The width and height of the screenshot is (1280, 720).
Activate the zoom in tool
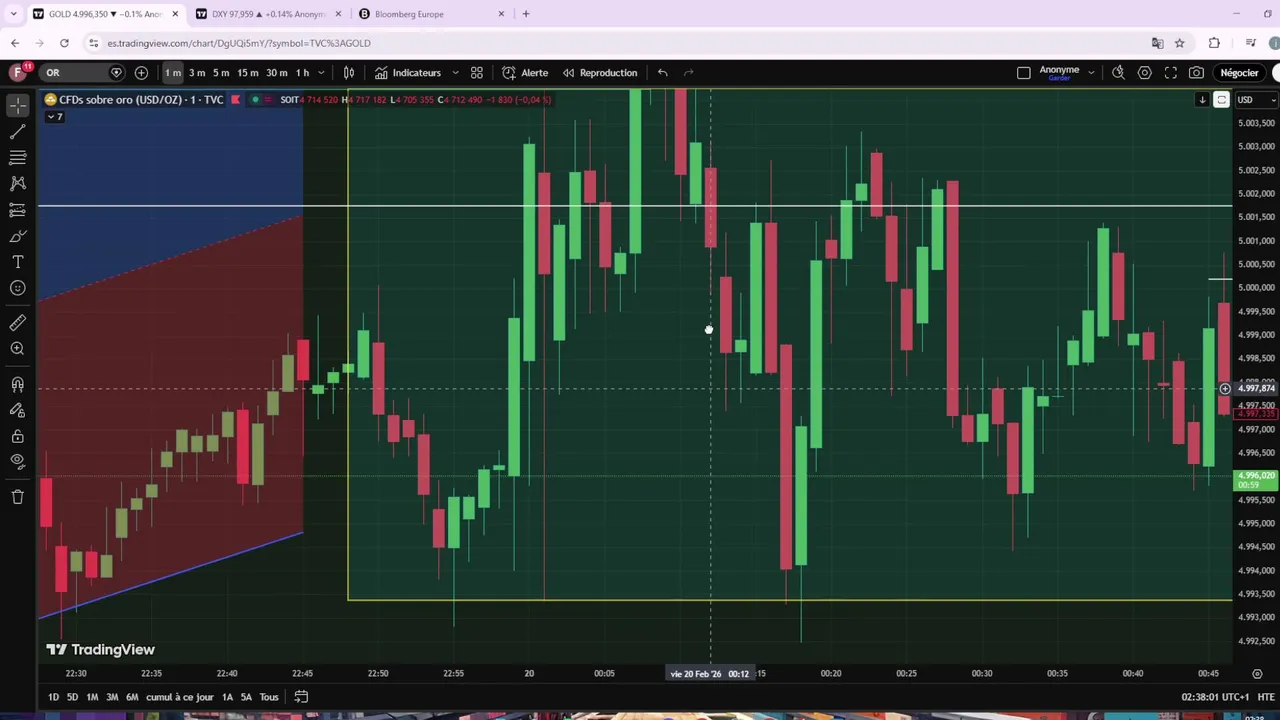point(17,348)
